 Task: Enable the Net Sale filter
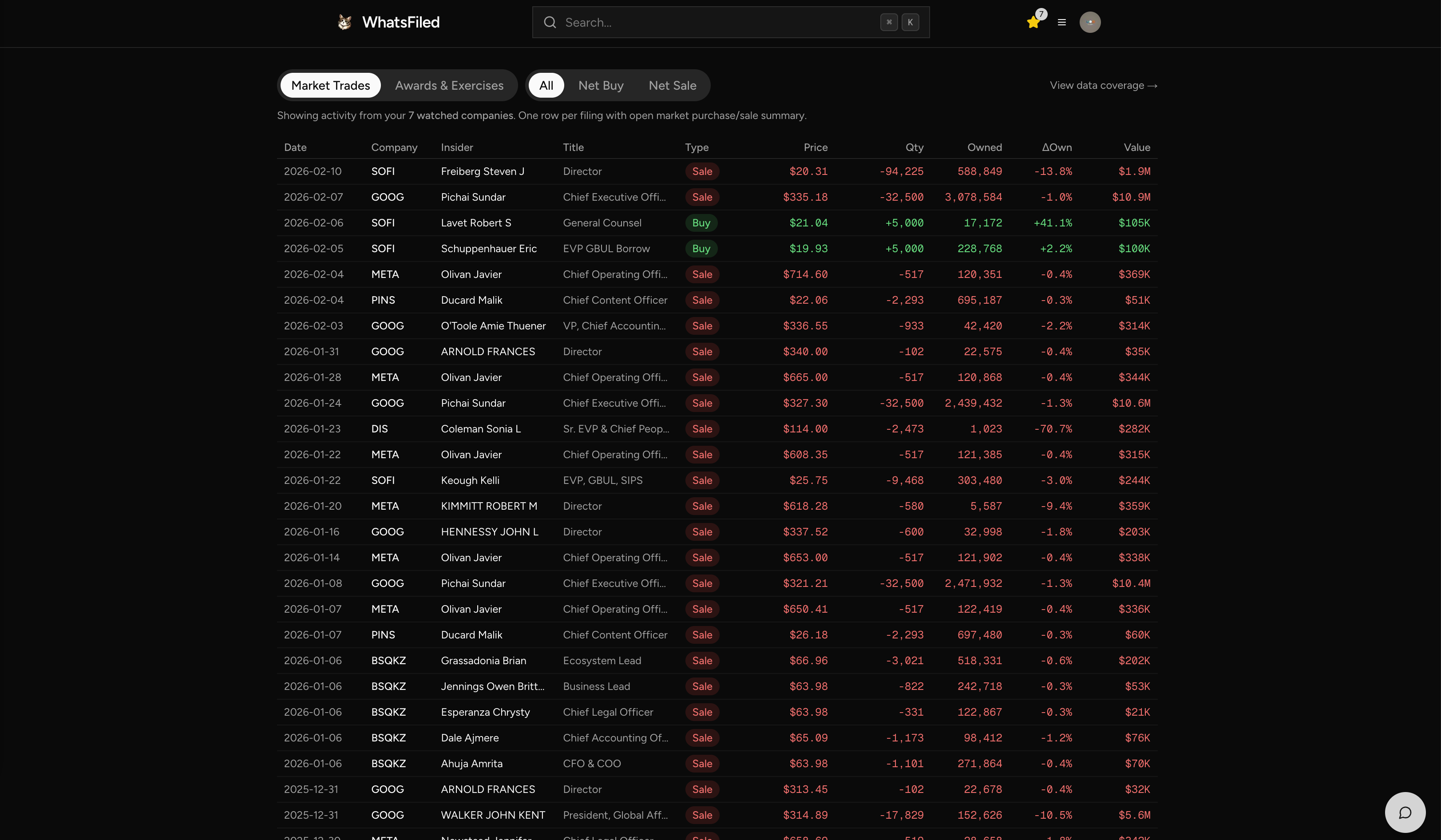click(672, 85)
